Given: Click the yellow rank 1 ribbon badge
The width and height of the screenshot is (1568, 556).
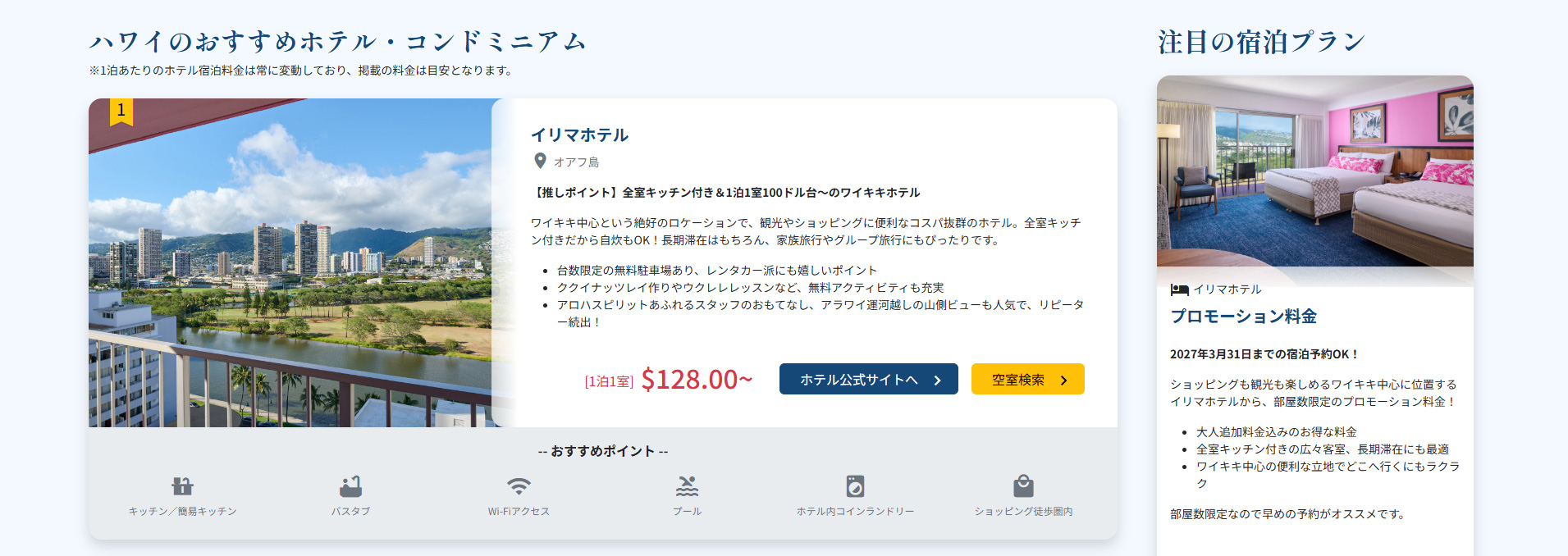Looking at the screenshot, I should click(x=121, y=111).
